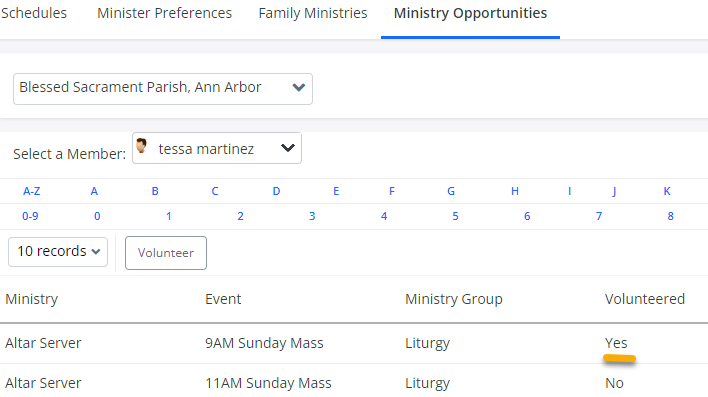The height and width of the screenshot is (397, 708).
Task: Open the Minister Preferences tab
Action: point(164,13)
